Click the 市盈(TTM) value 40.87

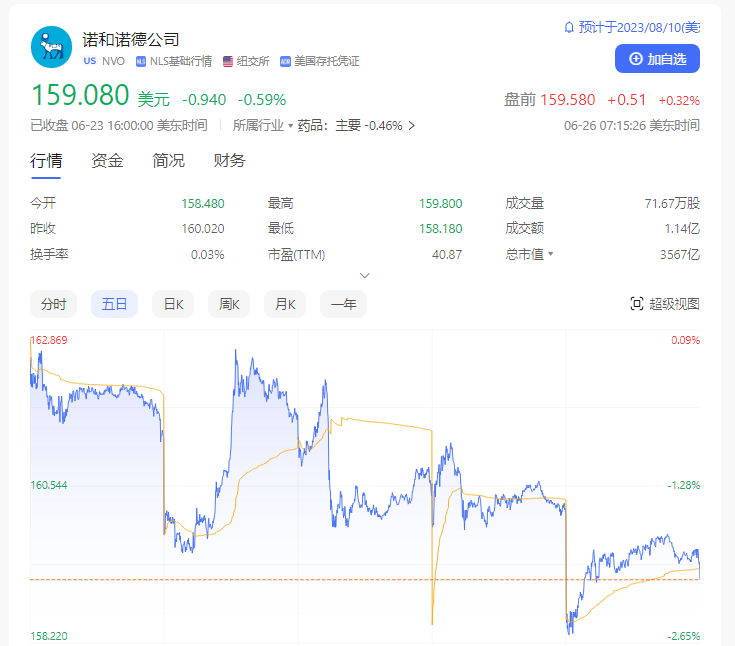tap(447, 255)
